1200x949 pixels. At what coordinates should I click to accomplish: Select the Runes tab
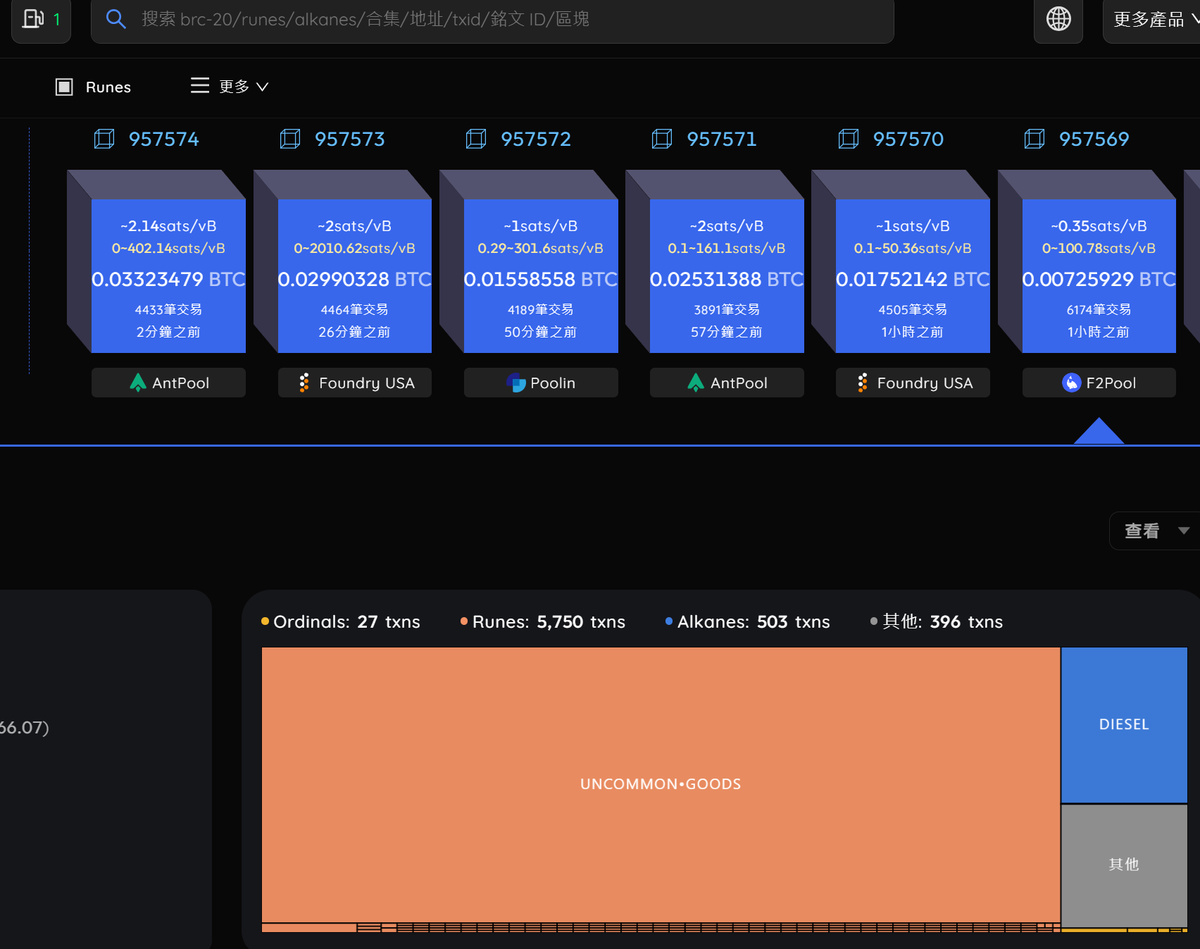pyautogui.click(x=93, y=87)
